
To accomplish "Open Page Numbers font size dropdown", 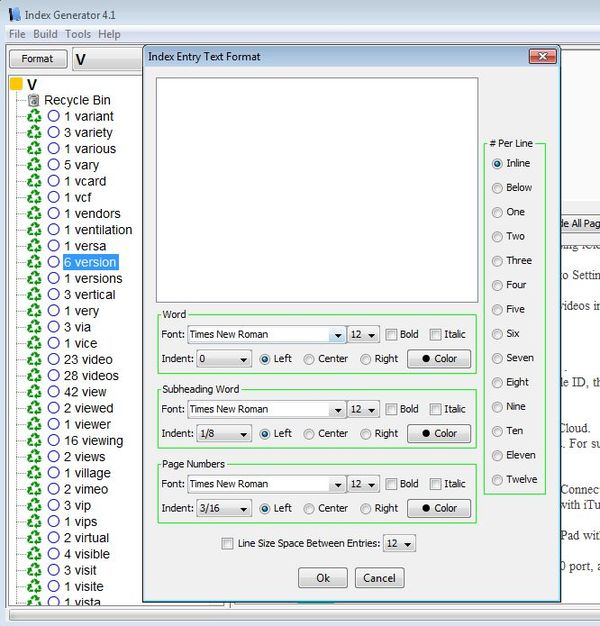I will tap(363, 484).
